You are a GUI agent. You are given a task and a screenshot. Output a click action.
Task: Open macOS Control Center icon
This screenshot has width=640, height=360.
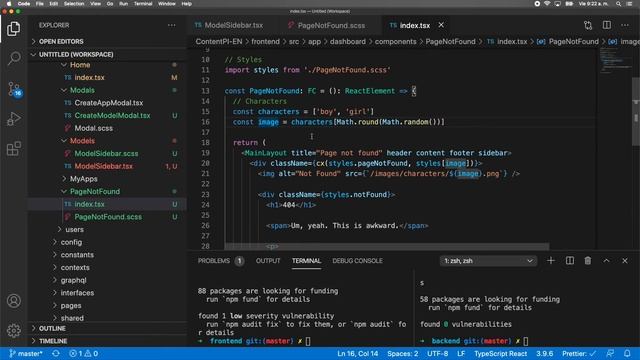coord(629,4)
